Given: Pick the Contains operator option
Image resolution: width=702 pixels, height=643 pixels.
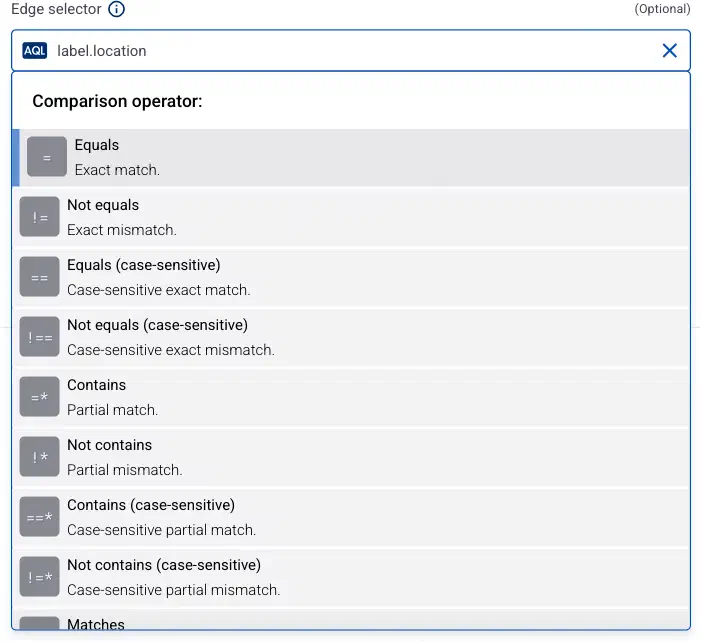Looking at the screenshot, I should point(351,397).
